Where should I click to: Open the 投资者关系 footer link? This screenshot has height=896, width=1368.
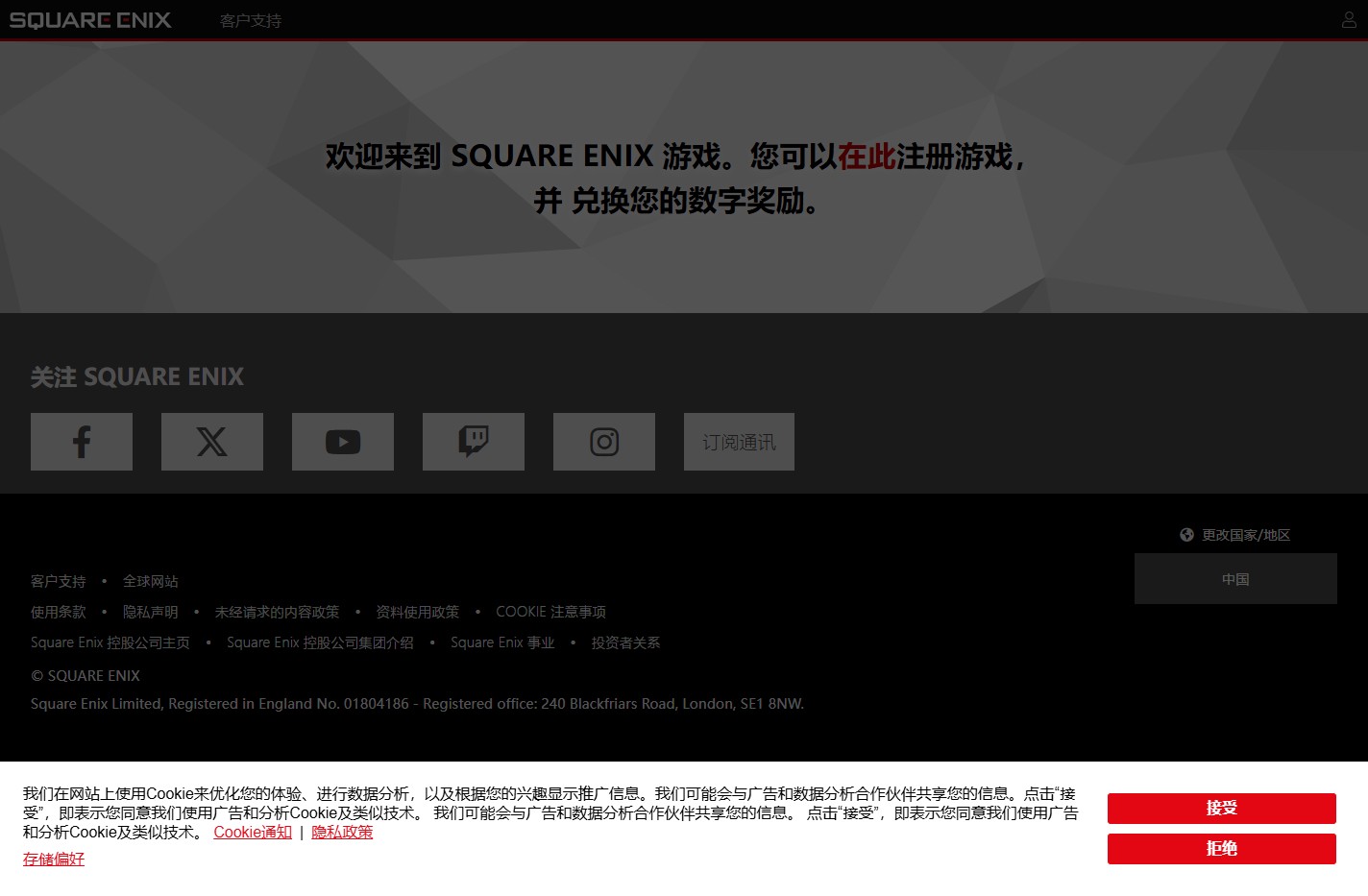click(x=626, y=642)
